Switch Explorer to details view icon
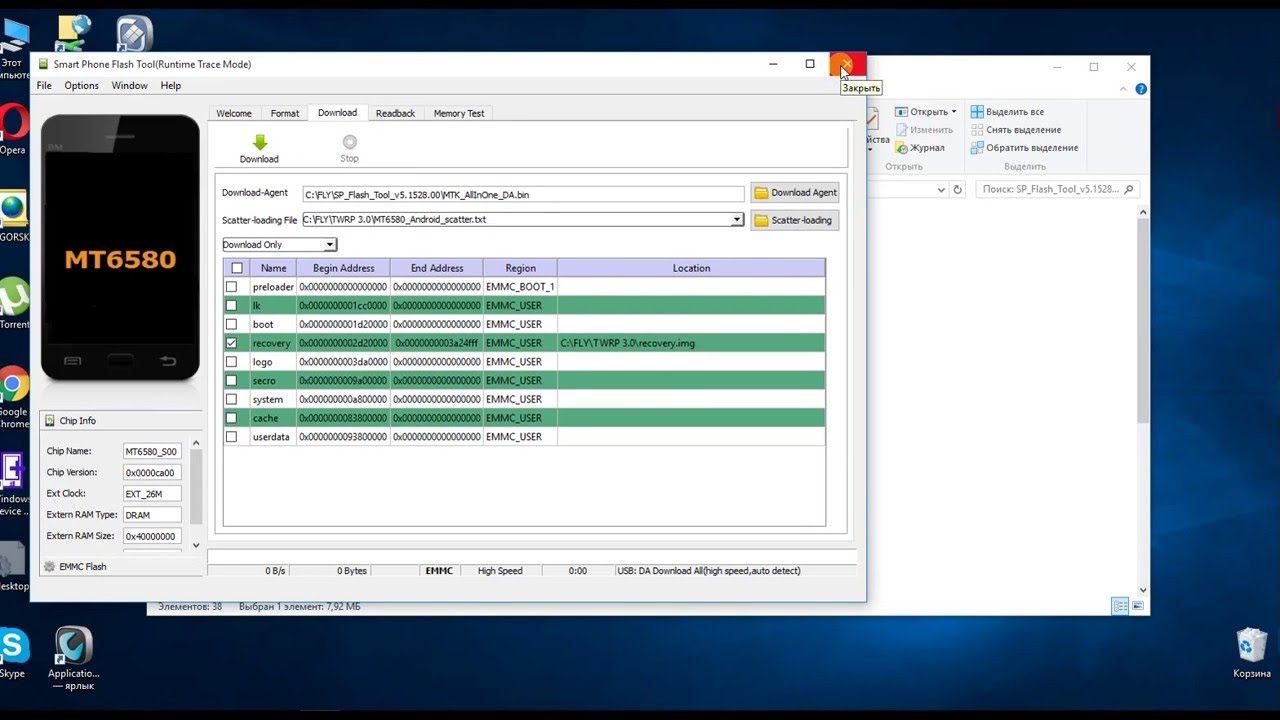Image resolution: width=1280 pixels, height=720 pixels. pyautogui.click(x=1120, y=606)
